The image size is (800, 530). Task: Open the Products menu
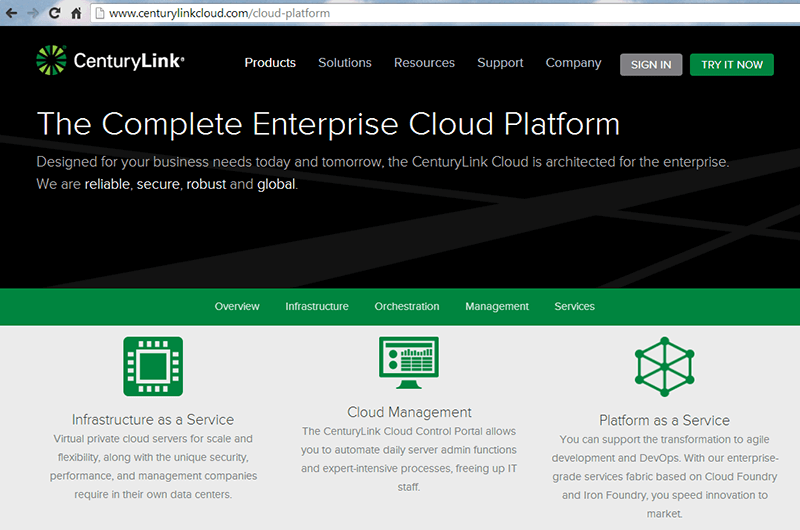[x=270, y=63]
